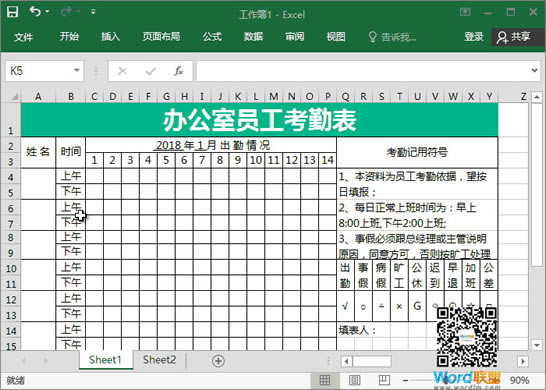Click the Undo arrow icon
546x390 pixels.
tap(35, 11)
